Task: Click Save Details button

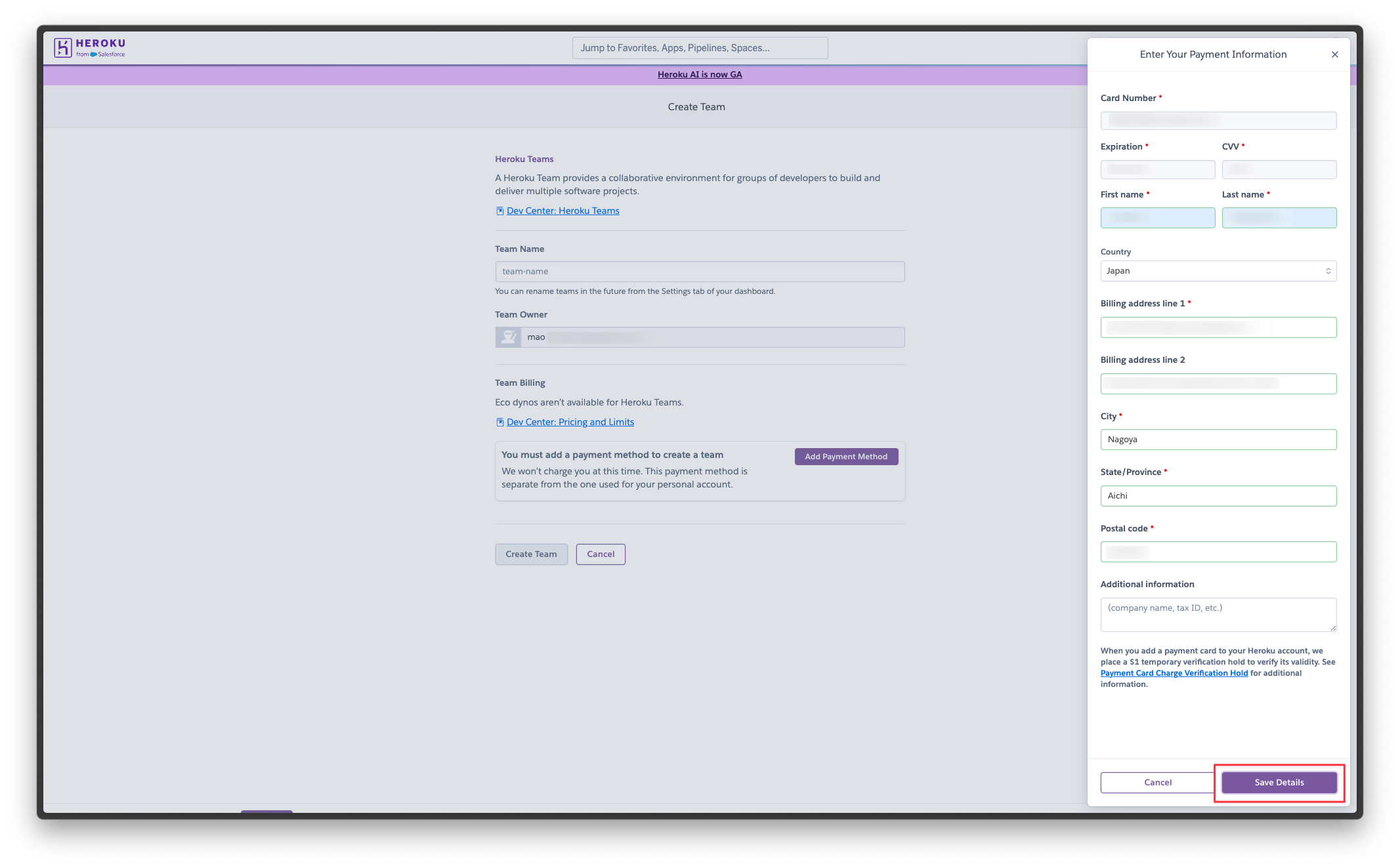Action: 1279,782
